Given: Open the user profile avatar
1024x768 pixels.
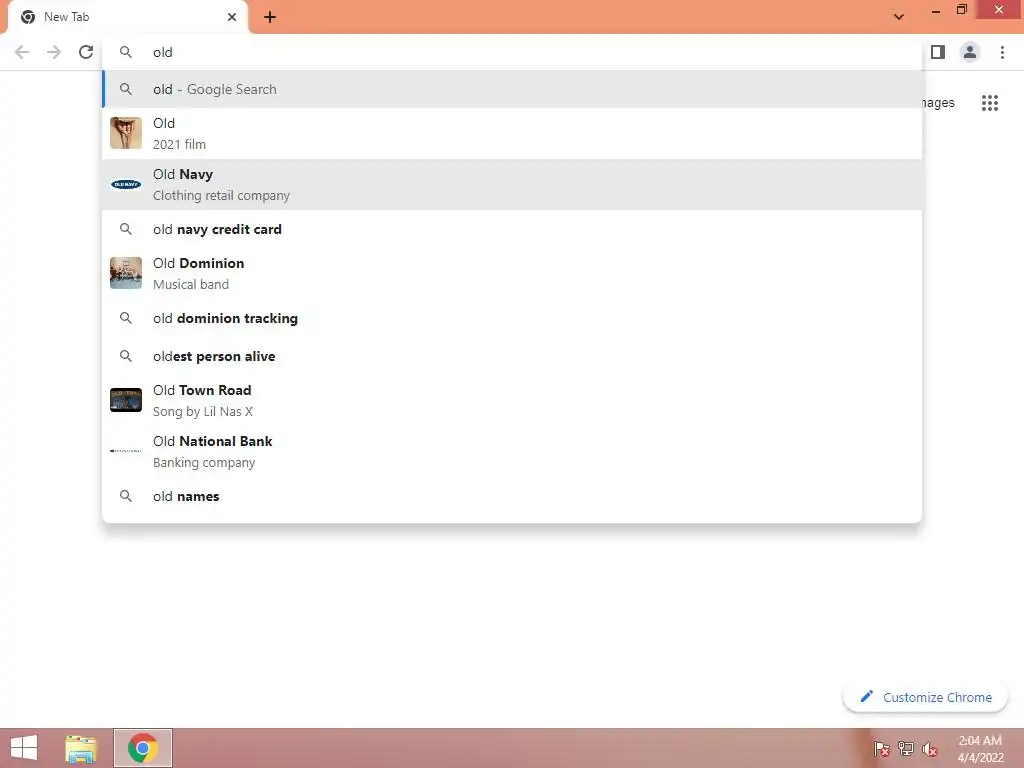Looking at the screenshot, I should 970,52.
